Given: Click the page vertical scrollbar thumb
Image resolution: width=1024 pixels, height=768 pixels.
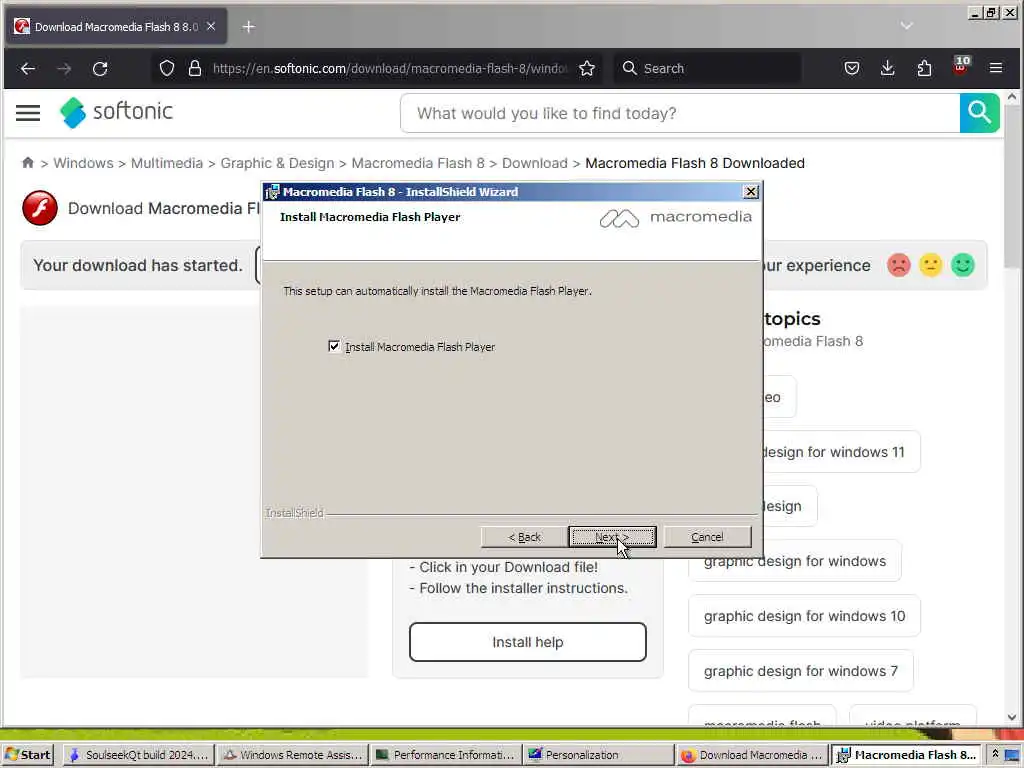Looking at the screenshot, I should tap(1012, 186).
